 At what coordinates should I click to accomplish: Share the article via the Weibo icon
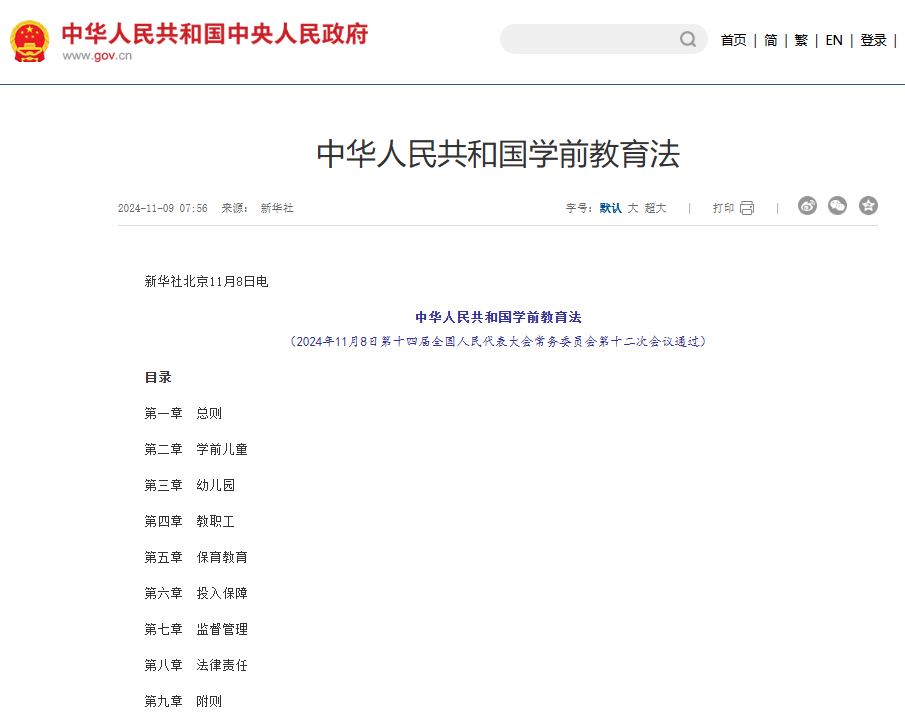coord(807,205)
